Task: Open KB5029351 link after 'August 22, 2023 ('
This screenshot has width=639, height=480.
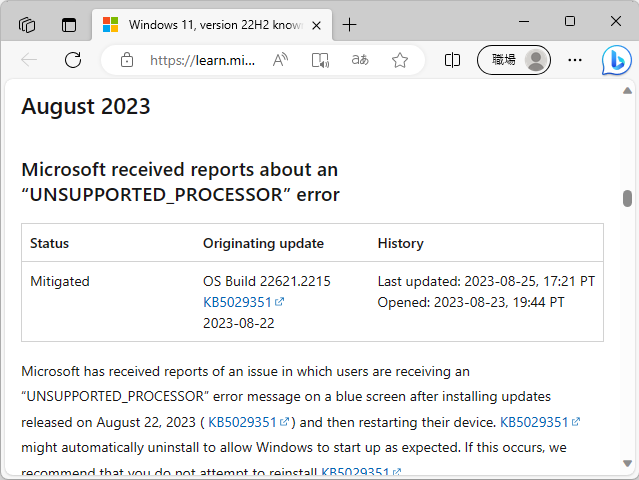Action: [x=248, y=422]
